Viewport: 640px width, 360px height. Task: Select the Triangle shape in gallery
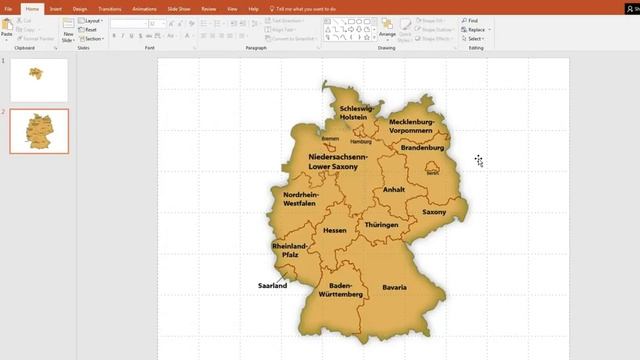click(327, 29)
